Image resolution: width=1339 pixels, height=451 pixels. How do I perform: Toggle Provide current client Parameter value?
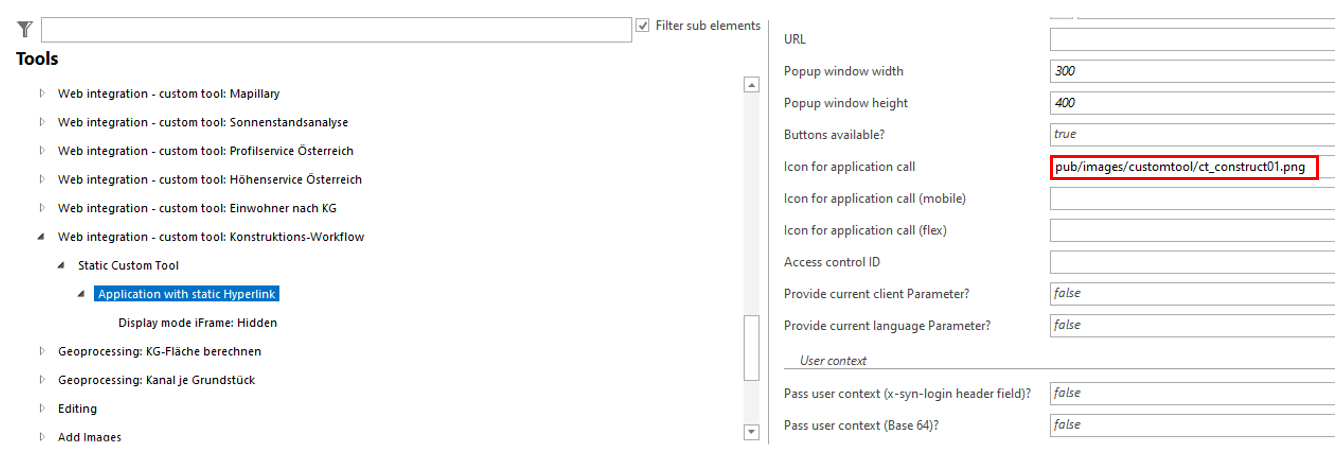pos(1192,294)
